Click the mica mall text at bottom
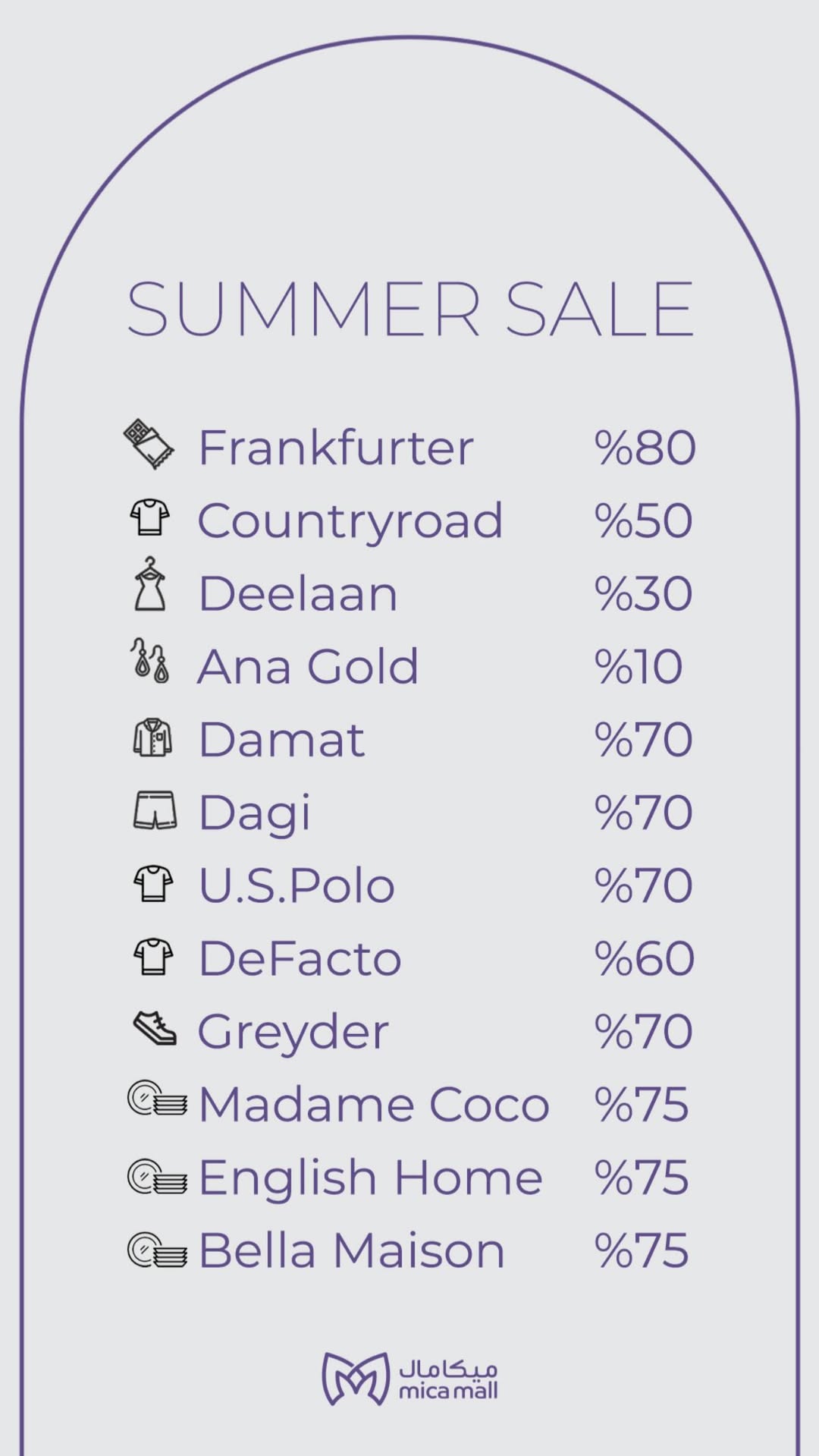The width and height of the screenshot is (819, 1456). (x=448, y=1390)
